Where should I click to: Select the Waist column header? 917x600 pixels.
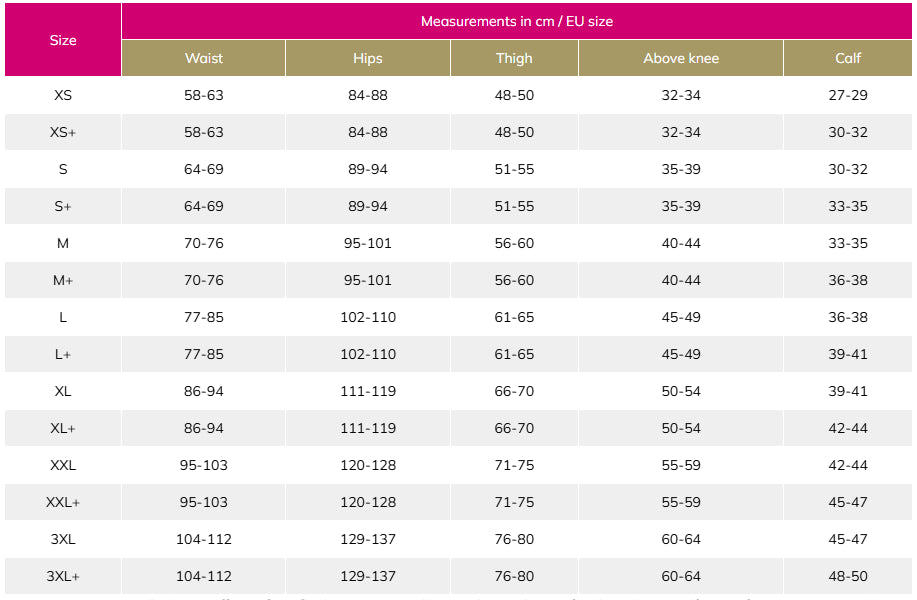click(x=204, y=58)
